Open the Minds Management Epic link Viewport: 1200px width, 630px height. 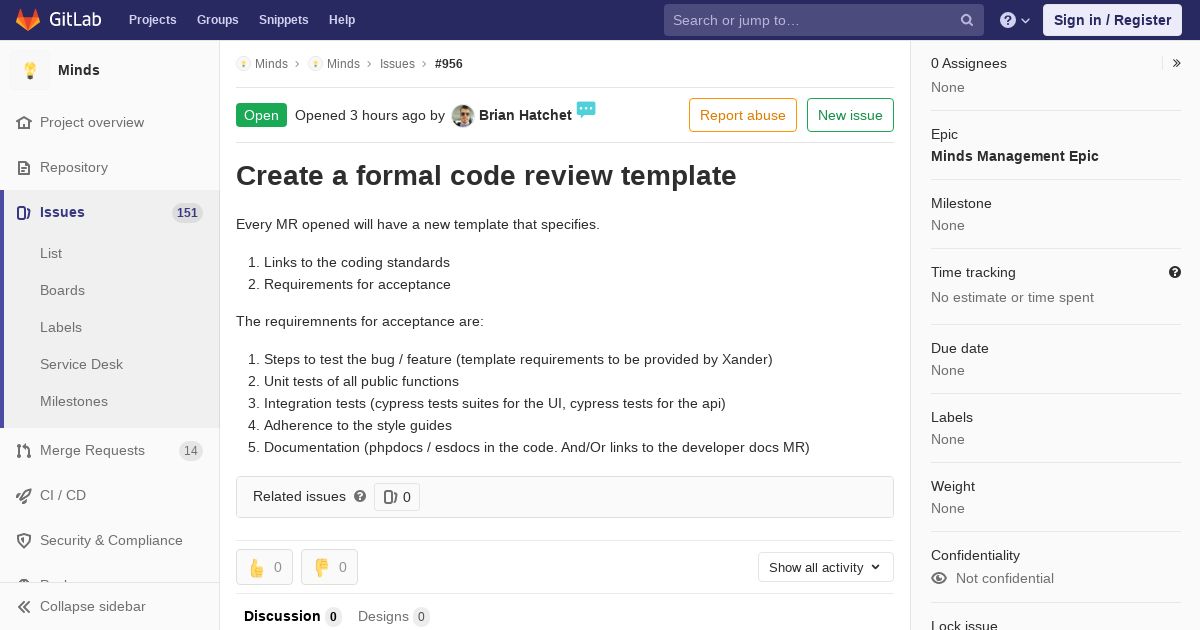point(1015,156)
